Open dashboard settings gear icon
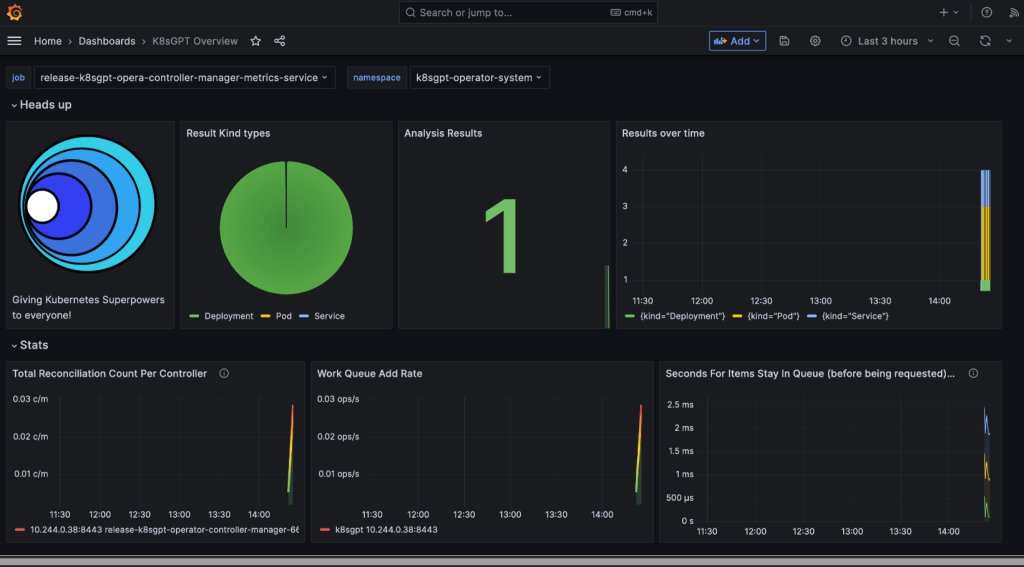 pyautogui.click(x=815, y=41)
